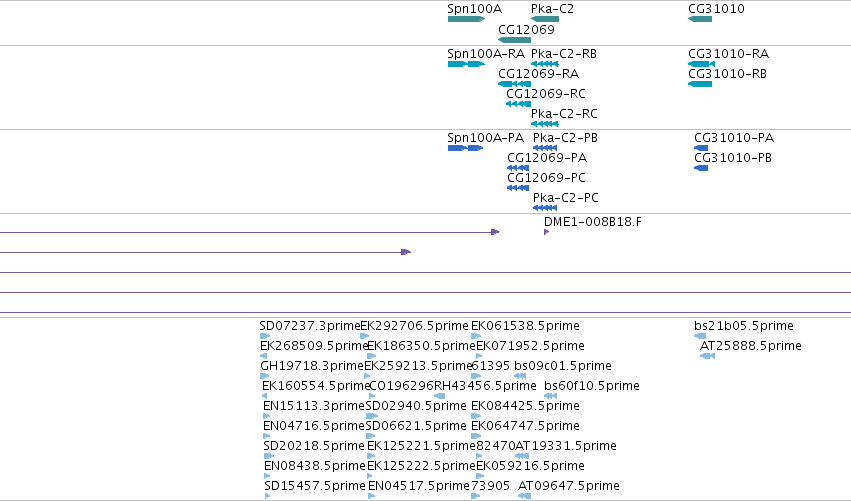This screenshot has height=501, width=851.
Task: Click the SD02940.5prime EST label
Action: [x=416, y=406]
